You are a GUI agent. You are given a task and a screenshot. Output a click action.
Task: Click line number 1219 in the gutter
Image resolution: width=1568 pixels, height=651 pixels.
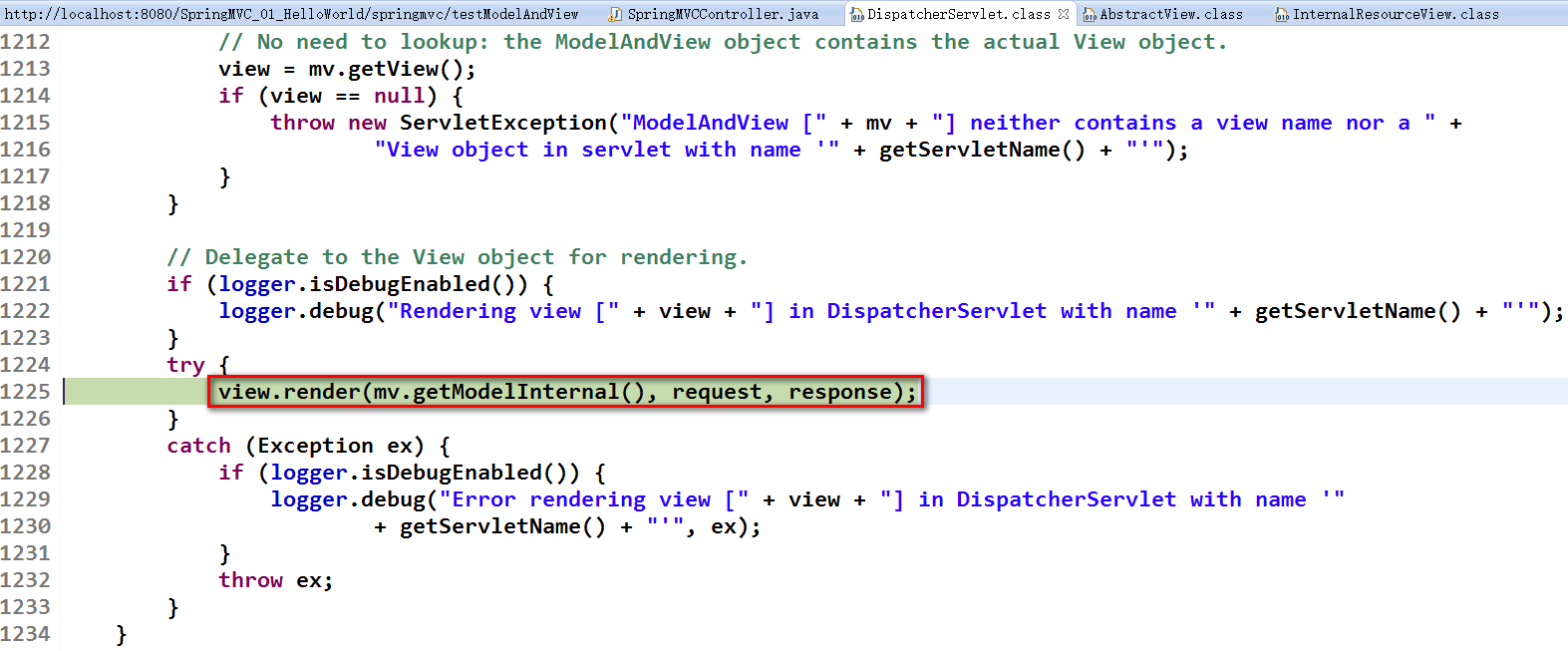[x=25, y=230]
